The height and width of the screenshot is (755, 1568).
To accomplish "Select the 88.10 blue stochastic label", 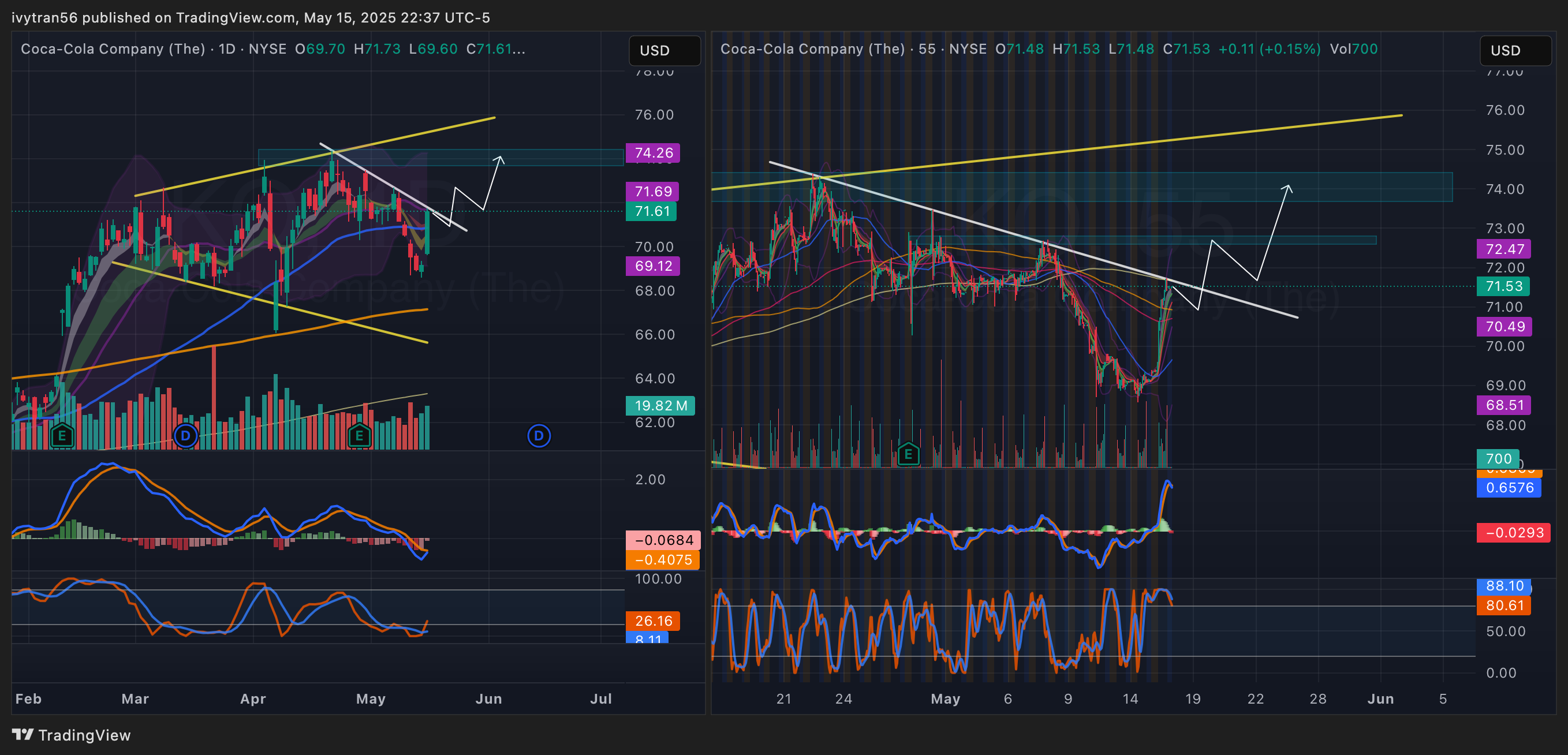I will point(1504,586).
